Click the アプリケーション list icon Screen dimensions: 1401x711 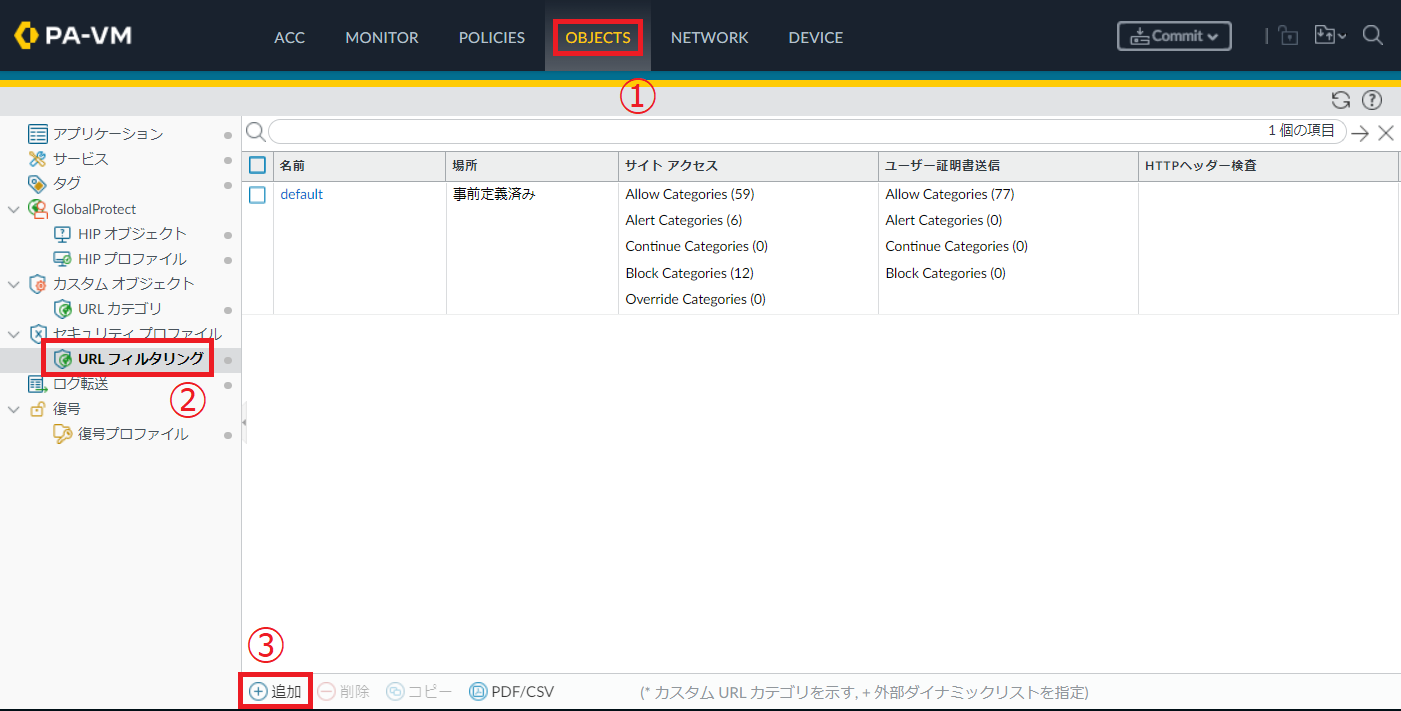coord(38,134)
